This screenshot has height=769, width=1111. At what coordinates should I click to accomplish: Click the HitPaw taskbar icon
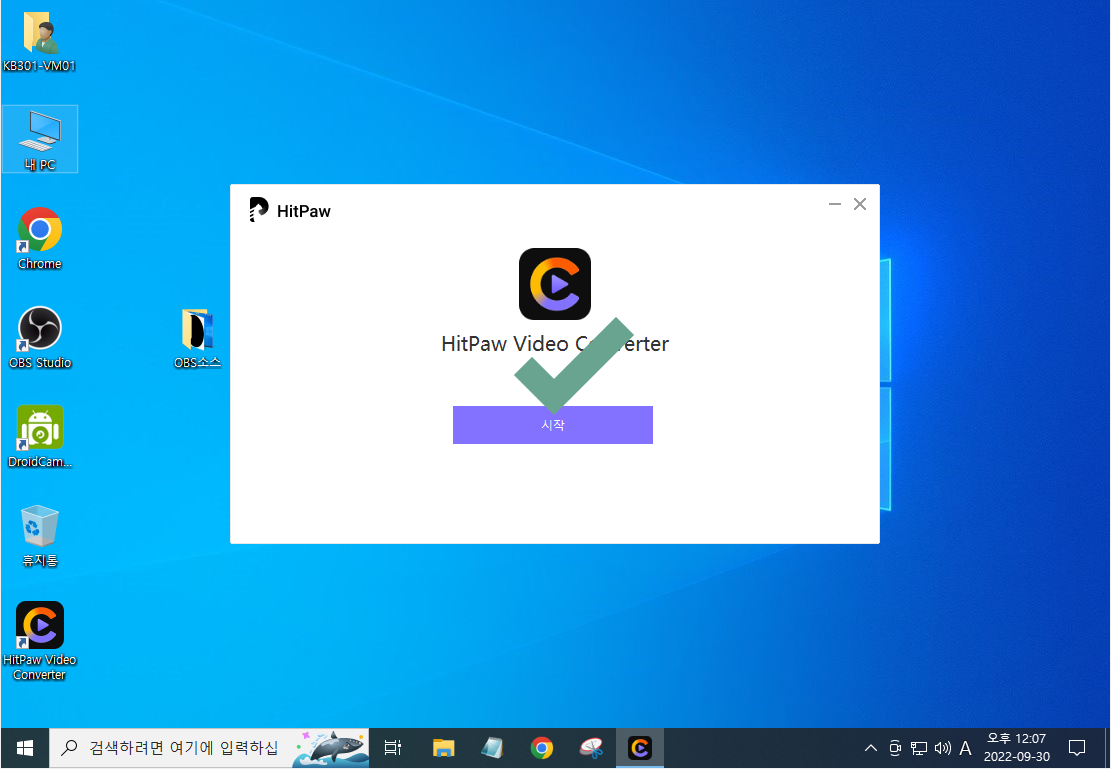pos(640,748)
